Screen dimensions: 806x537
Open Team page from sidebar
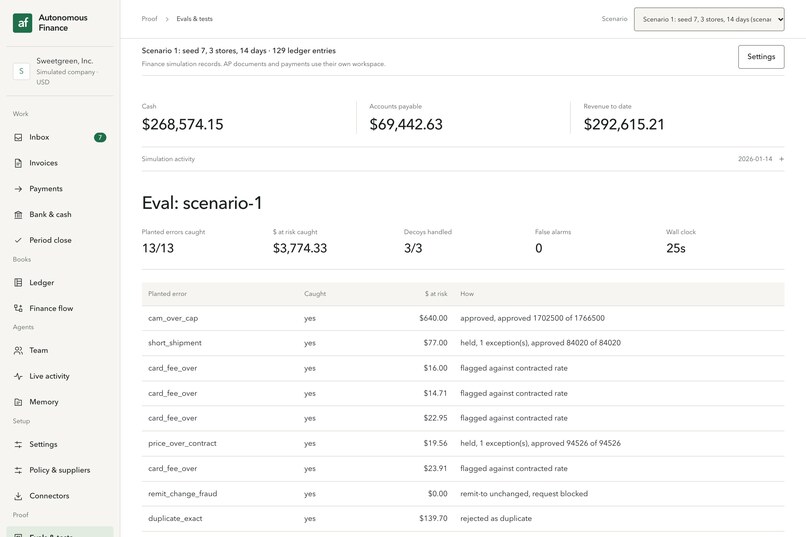(x=60, y=350)
